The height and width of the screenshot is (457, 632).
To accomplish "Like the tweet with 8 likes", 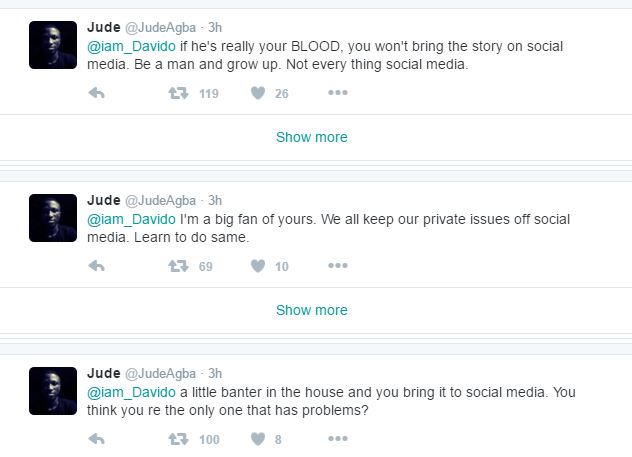I will click(x=257, y=439).
